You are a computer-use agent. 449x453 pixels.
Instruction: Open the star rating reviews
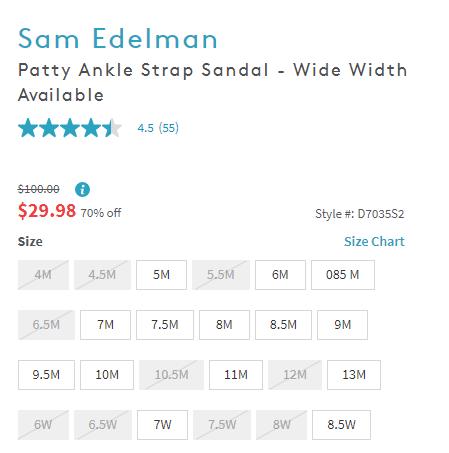click(70, 128)
